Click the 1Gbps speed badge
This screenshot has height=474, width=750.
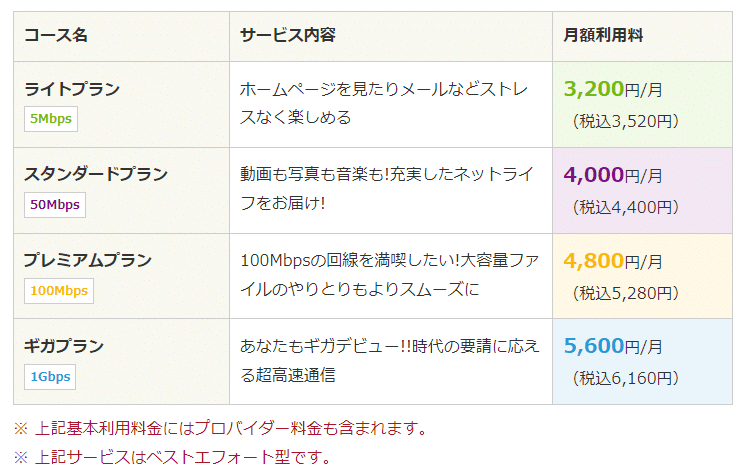pos(50,377)
